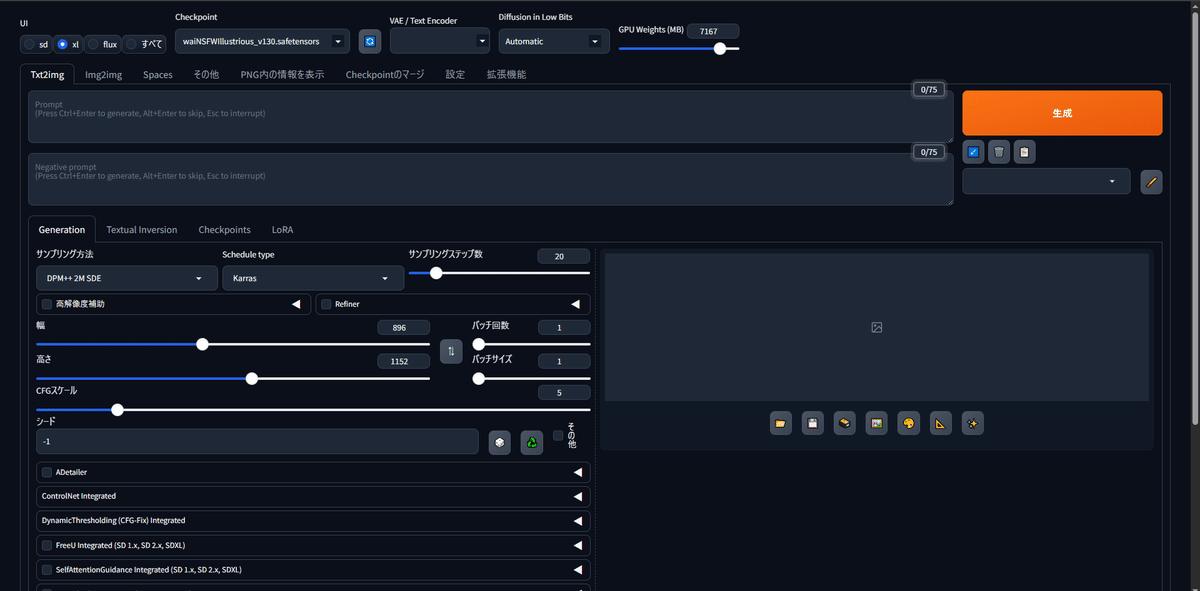Screen dimensions: 1200x591
Task: Open the Schedule type dropdown set to Karras
Action: tap(313, 278)
